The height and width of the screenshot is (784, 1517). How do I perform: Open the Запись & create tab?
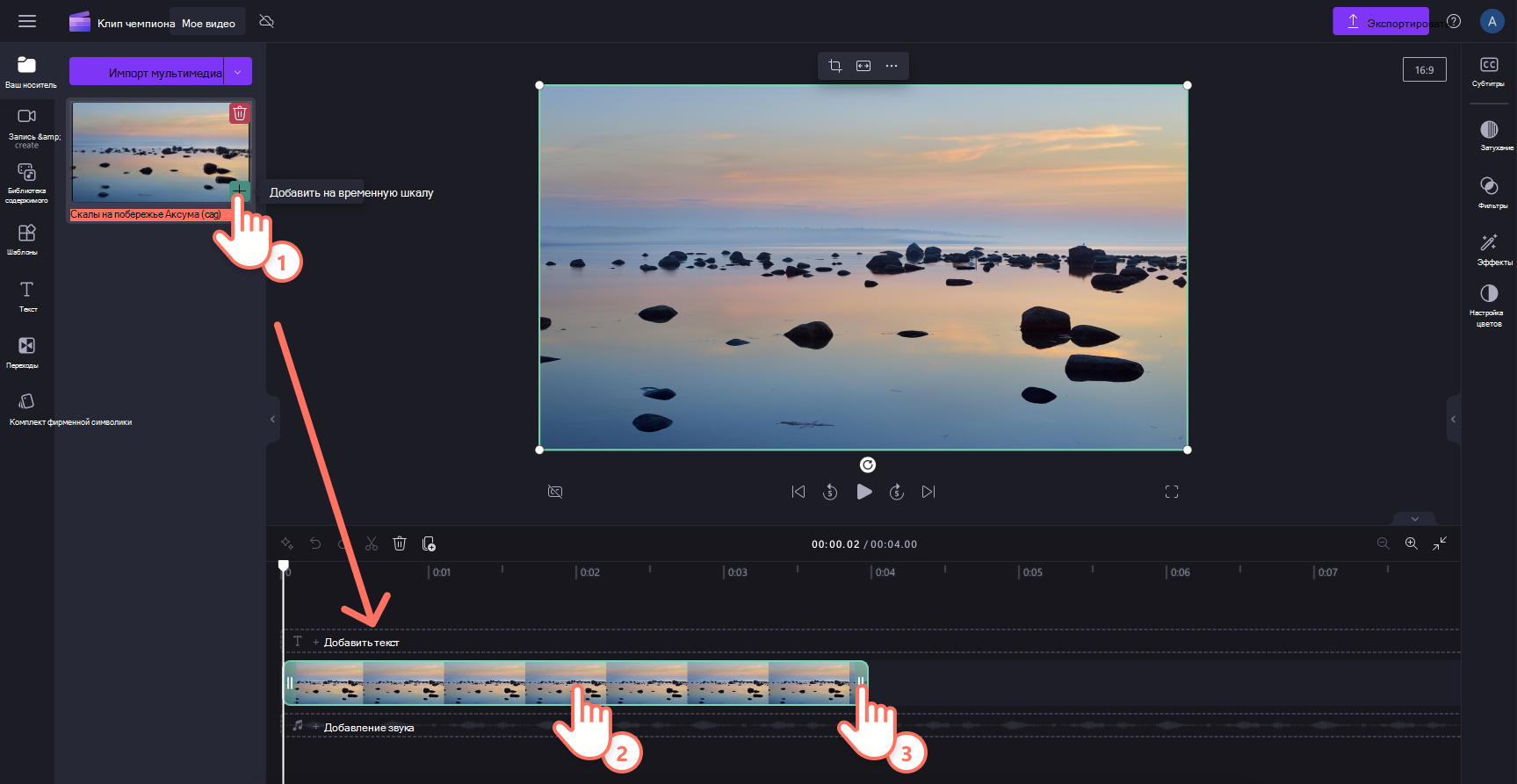click(27, 127)
